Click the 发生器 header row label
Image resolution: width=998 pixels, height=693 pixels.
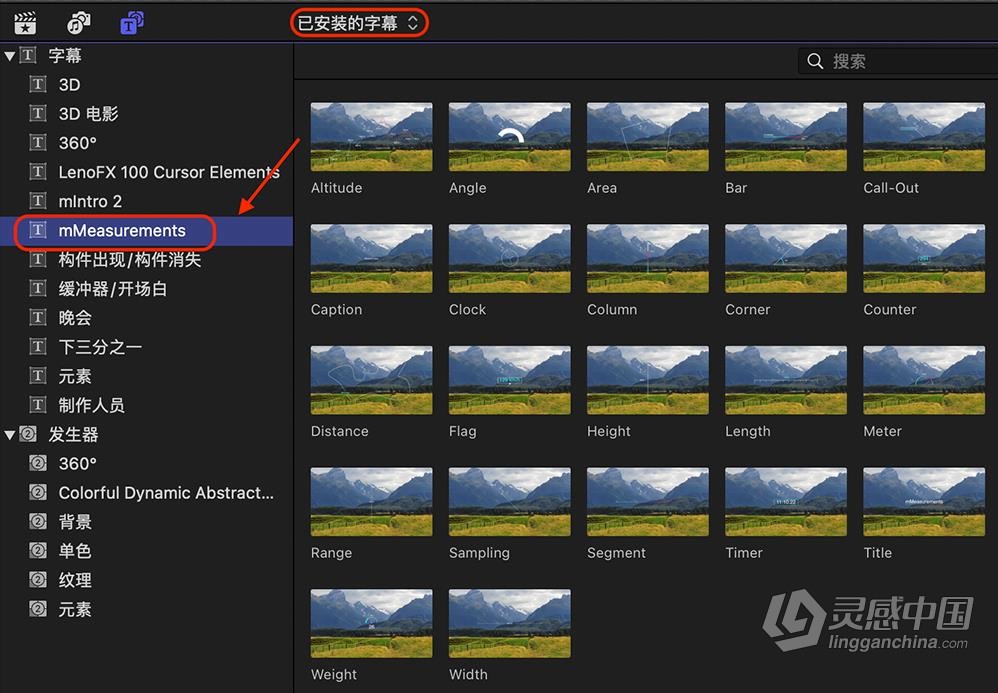[x=73, y=435]
